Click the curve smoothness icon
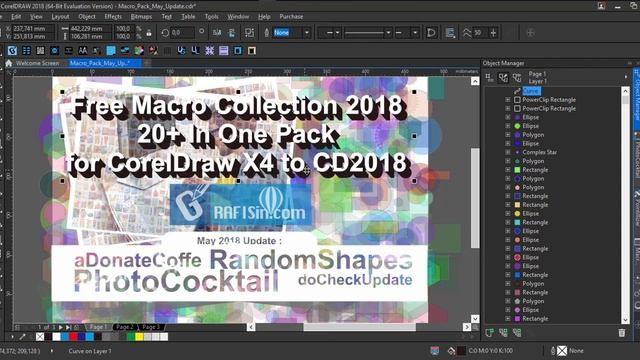Screen dimensions: 640x360 point(467,33)
